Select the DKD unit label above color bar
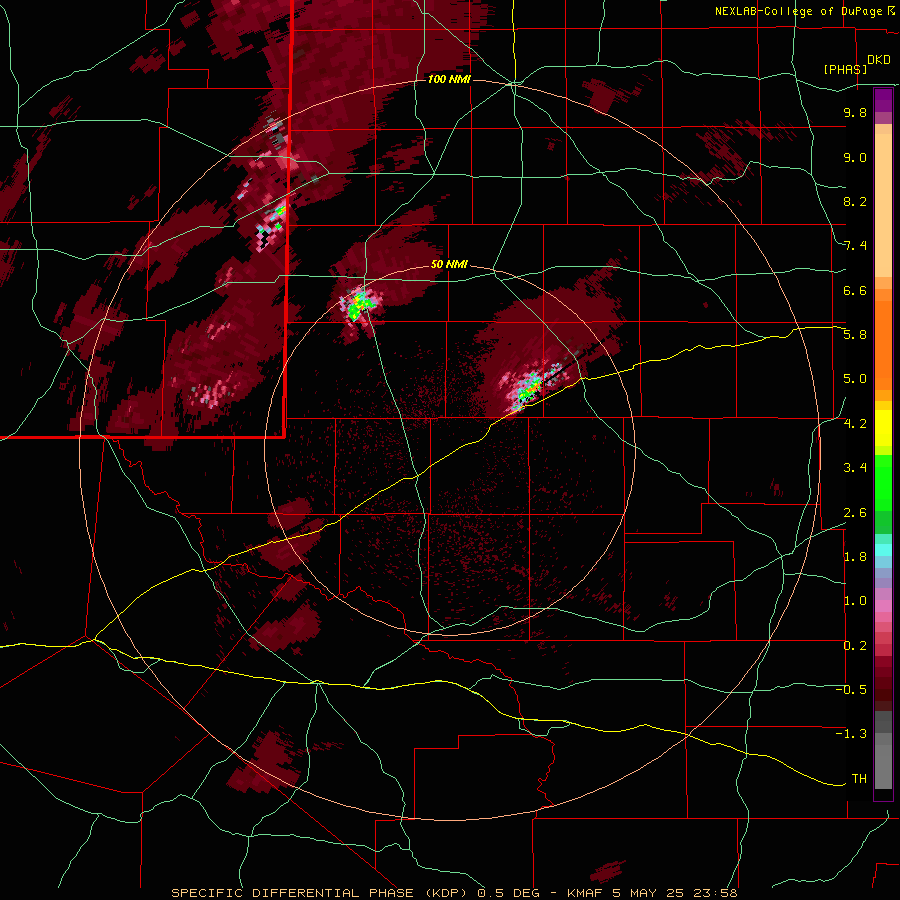The image size is (900, 900). point(879,60)
